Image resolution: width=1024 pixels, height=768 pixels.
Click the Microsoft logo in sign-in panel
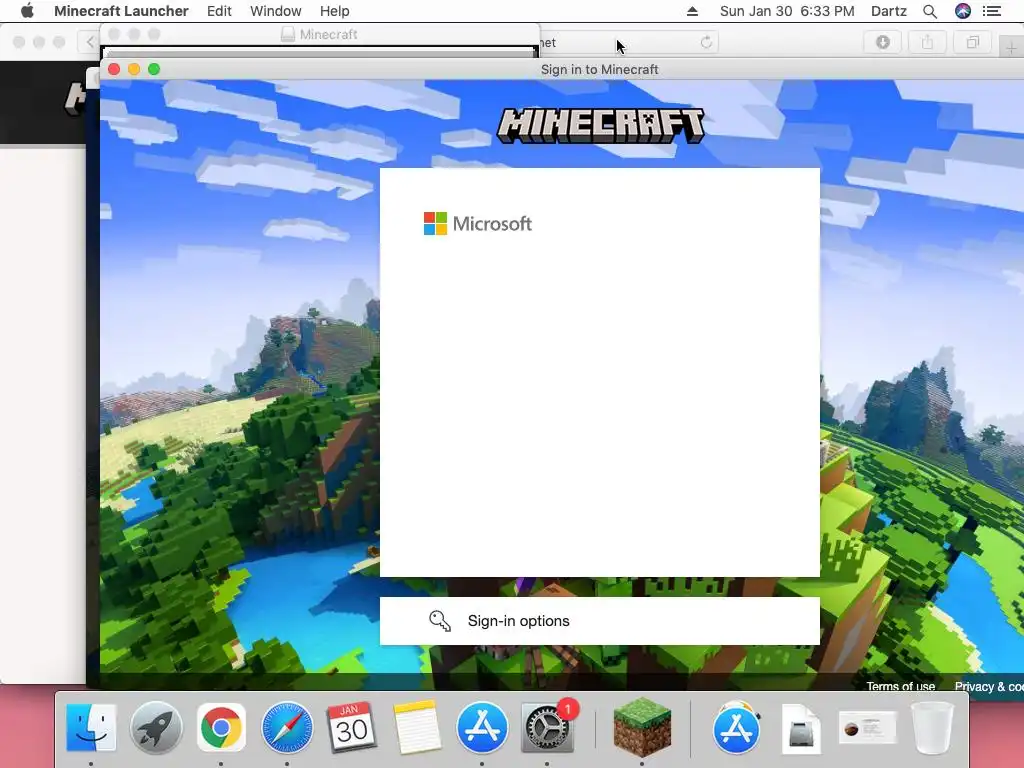(477, 223)
